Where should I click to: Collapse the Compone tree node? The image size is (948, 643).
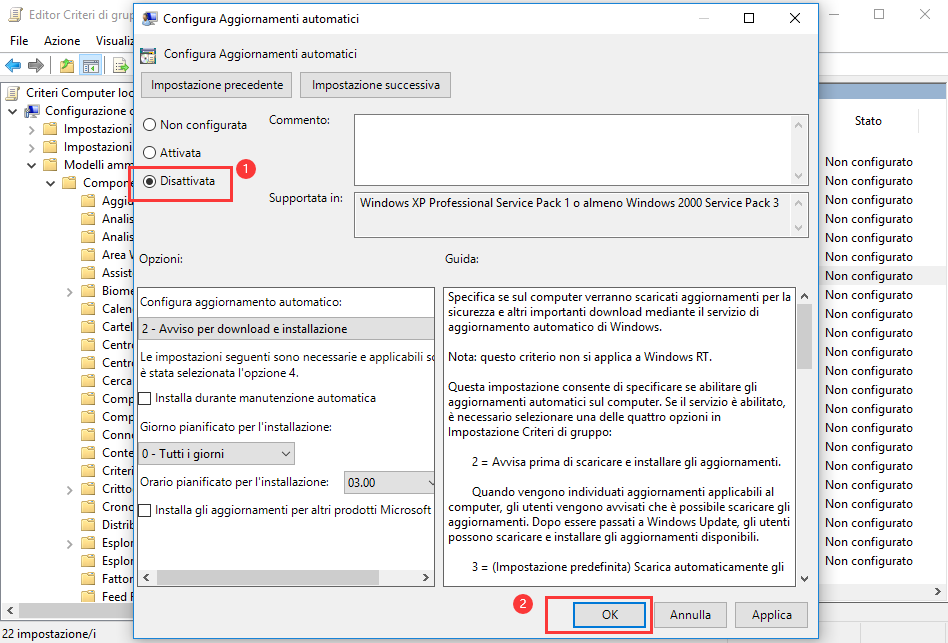(x=50, y=183)
